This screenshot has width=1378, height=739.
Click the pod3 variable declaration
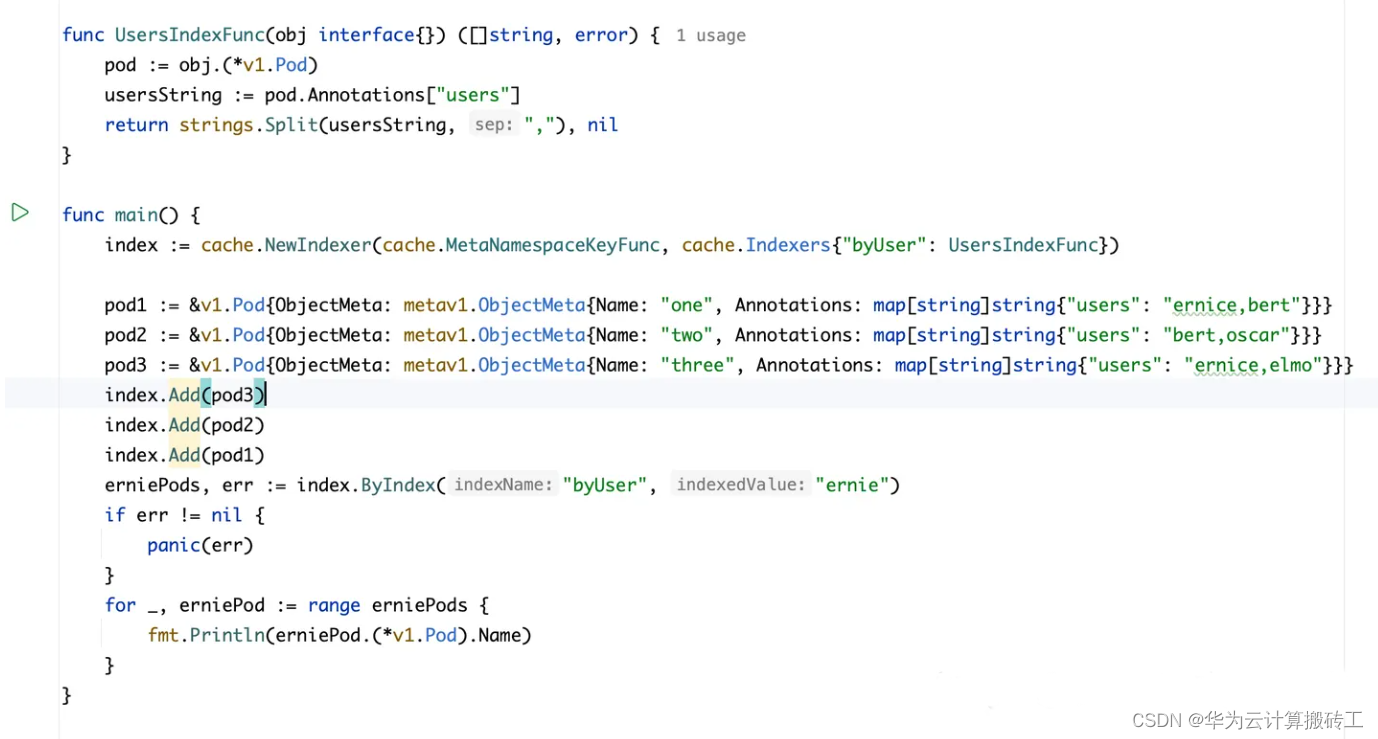point(125,365)
